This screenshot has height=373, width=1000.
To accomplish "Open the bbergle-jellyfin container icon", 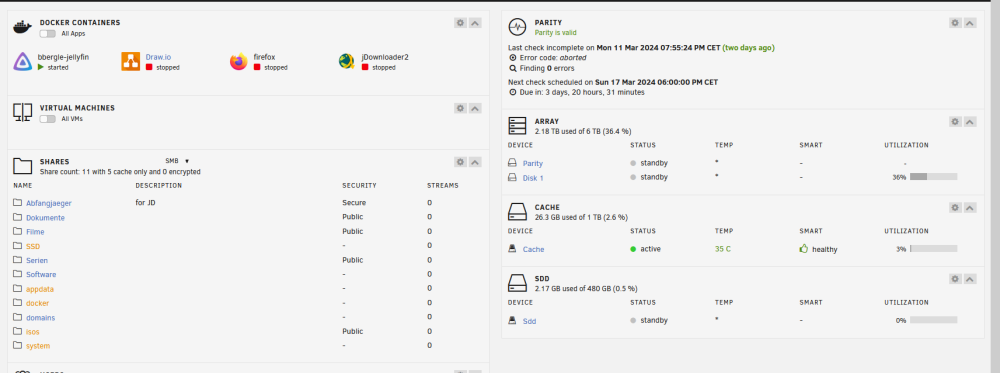I will tap(23, 62).
